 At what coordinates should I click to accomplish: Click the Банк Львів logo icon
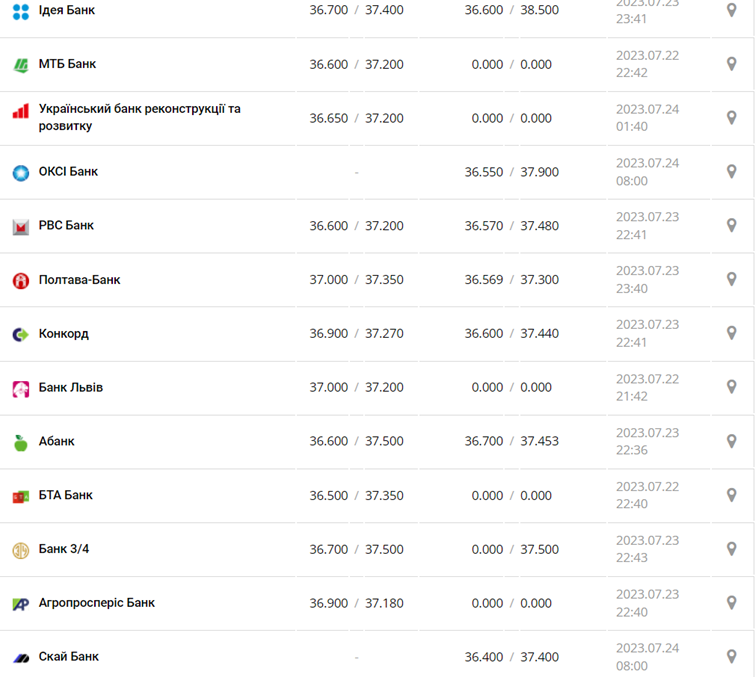[x=20, y=388]
